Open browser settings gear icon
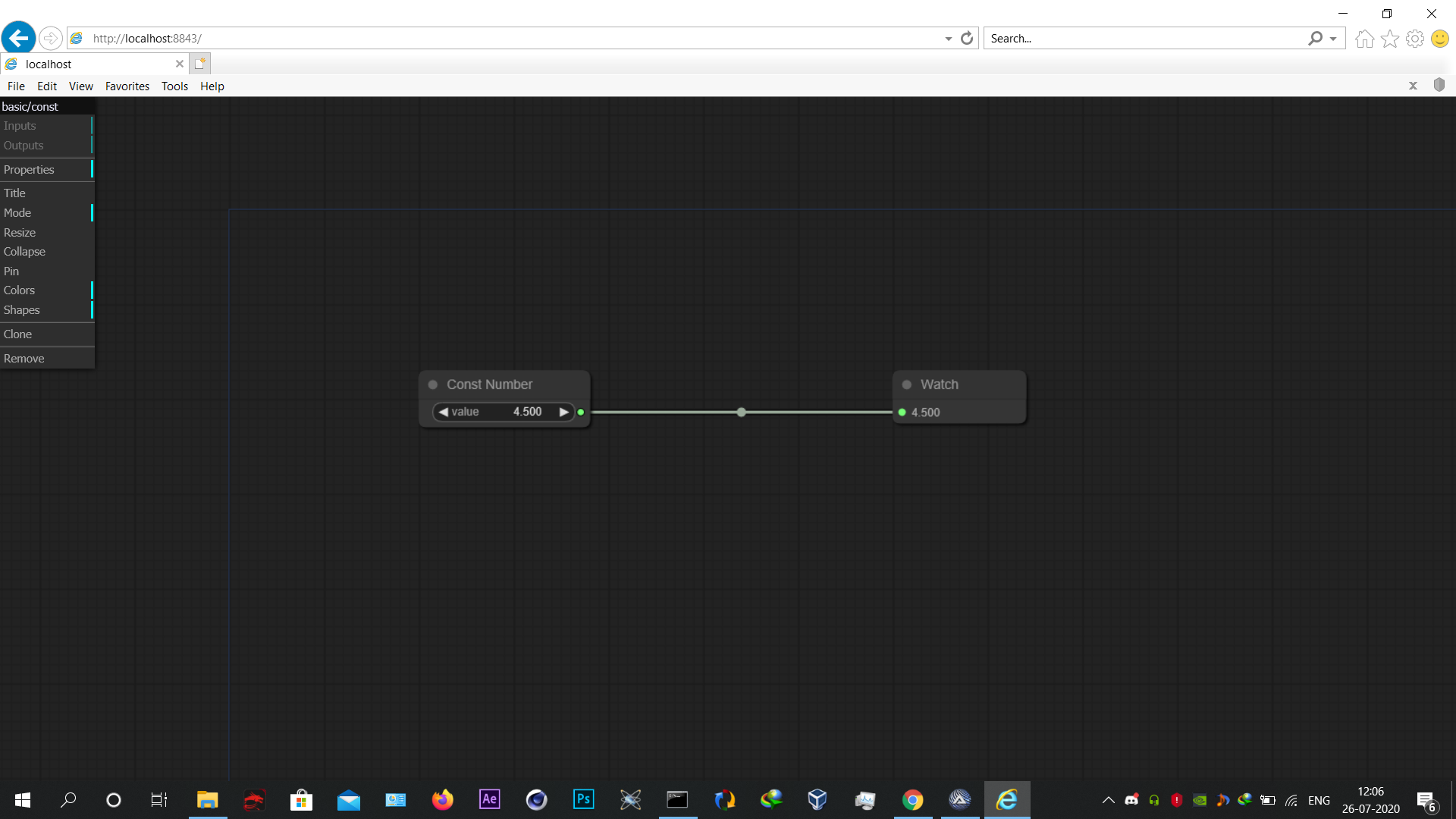 click(x=1414, y=39)
